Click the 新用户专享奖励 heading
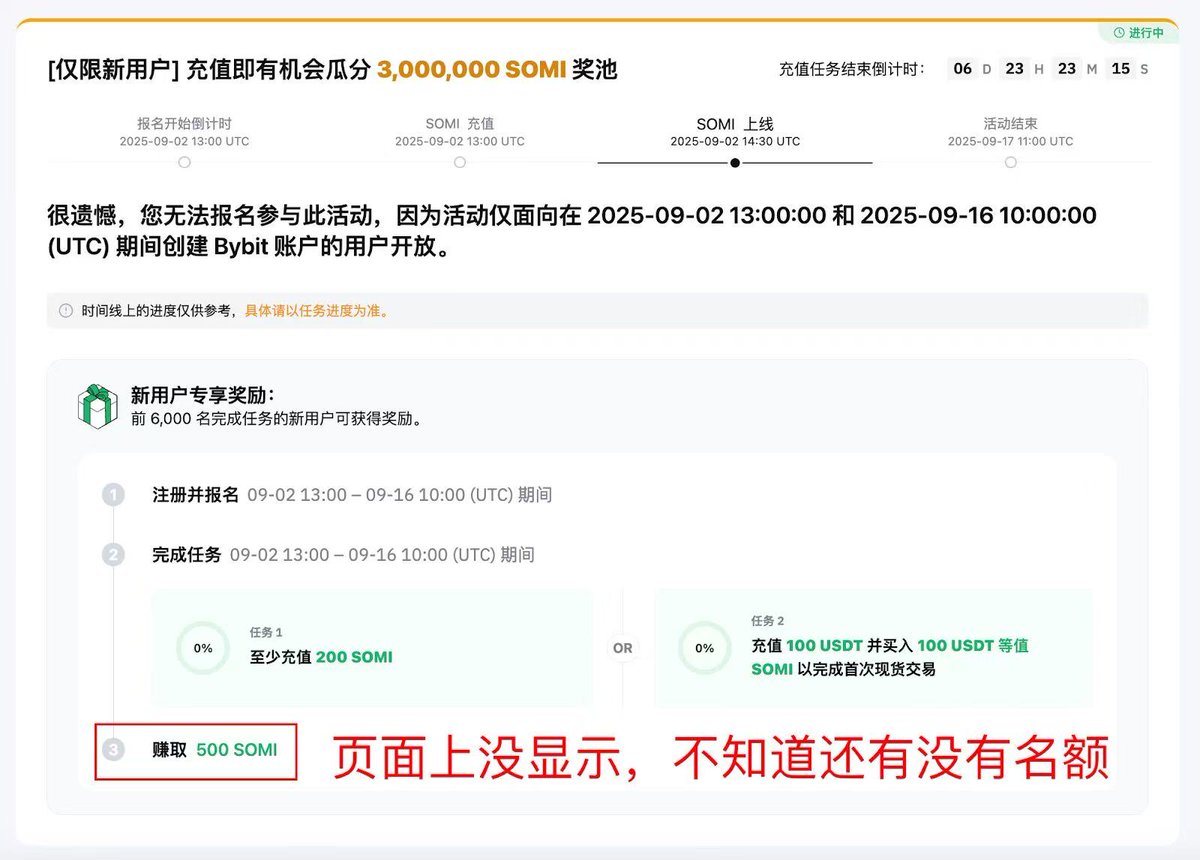 202,396
